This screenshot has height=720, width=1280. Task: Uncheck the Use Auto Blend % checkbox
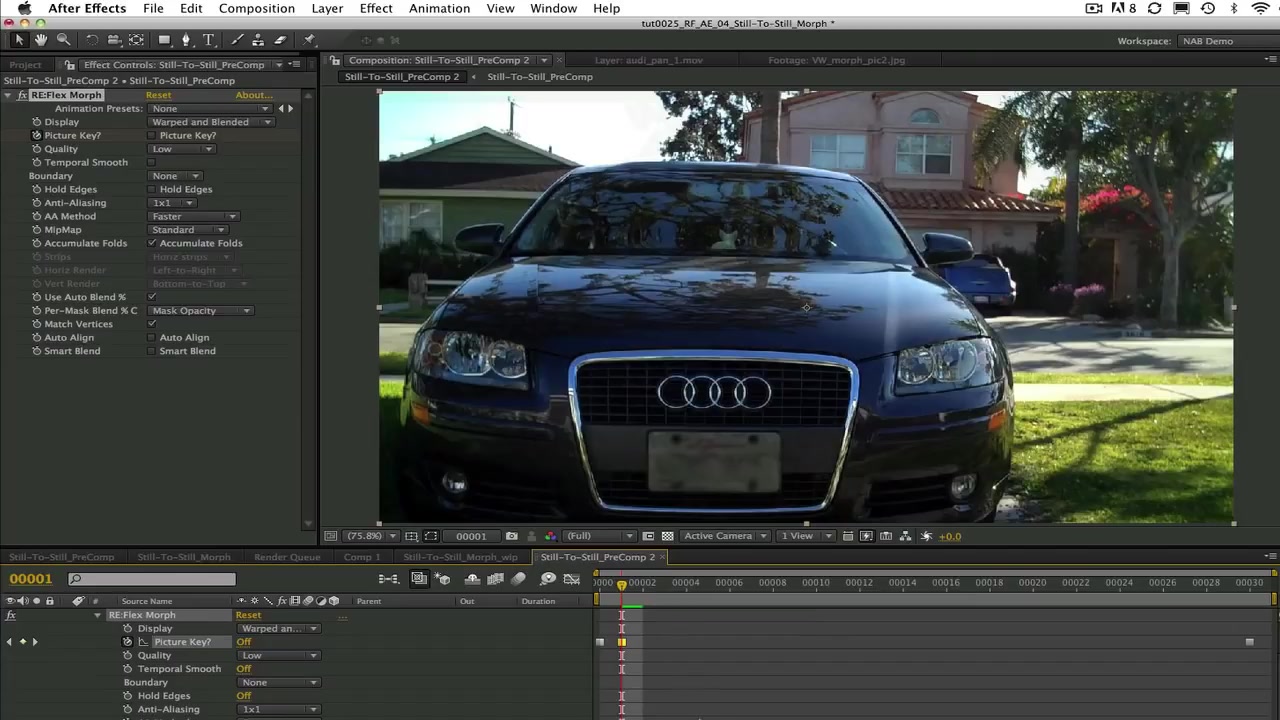coord(152,297)
